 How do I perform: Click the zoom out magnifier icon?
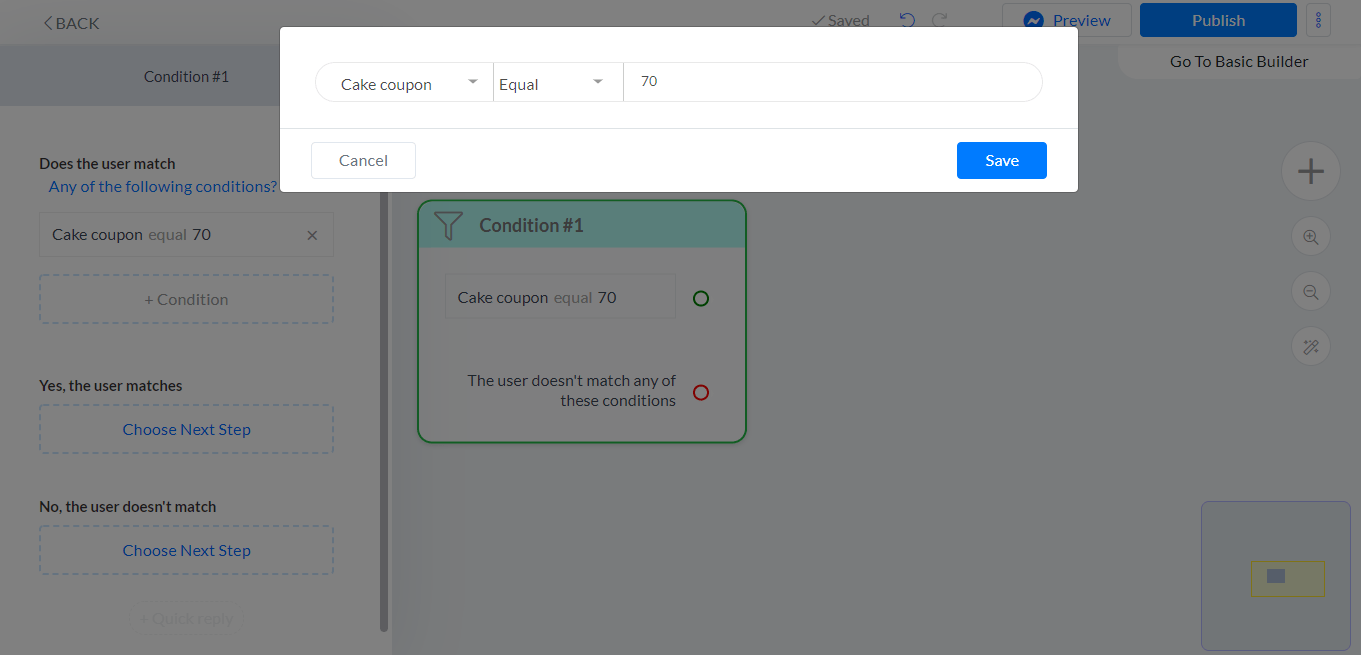coord(1310,291)
